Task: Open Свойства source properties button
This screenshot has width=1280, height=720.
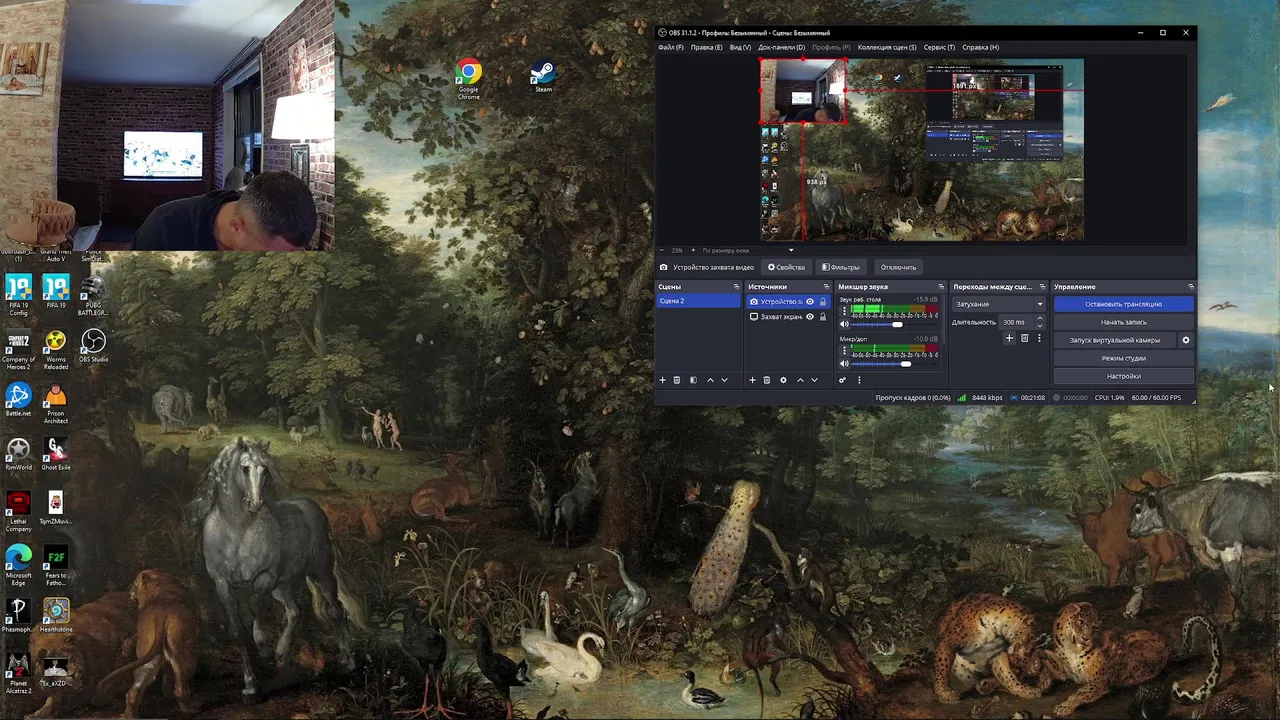Action: [786, 267]
